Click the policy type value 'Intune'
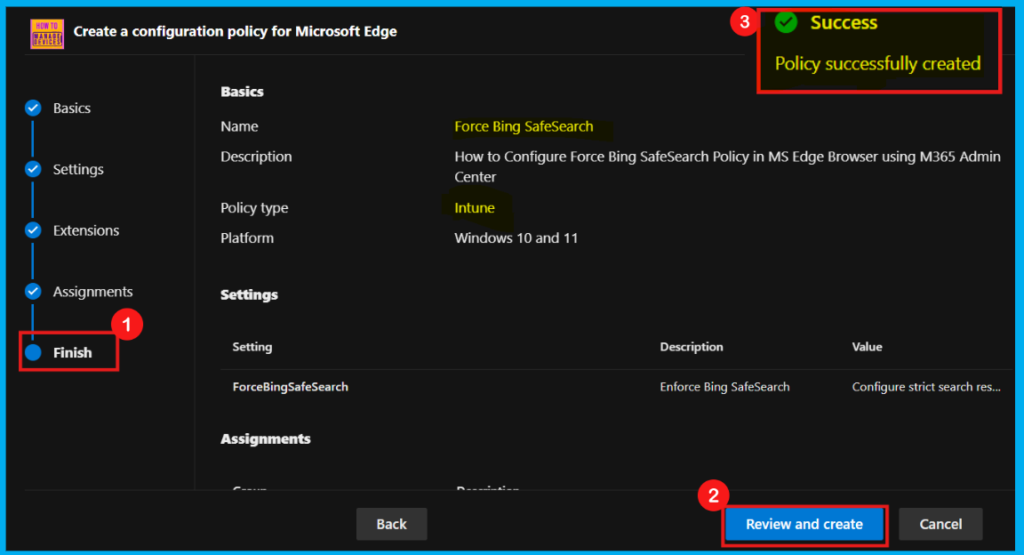Viewport: 1024px width, 555px height. coord(475,208)
